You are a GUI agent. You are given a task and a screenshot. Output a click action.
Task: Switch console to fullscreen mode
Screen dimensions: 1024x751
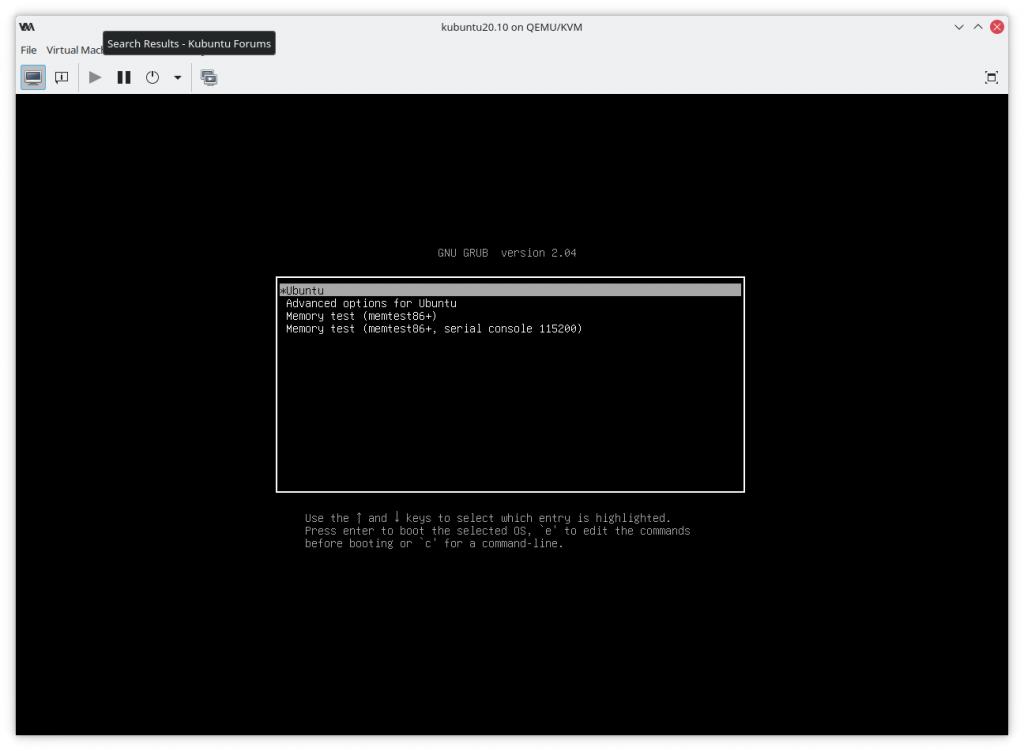991,76
